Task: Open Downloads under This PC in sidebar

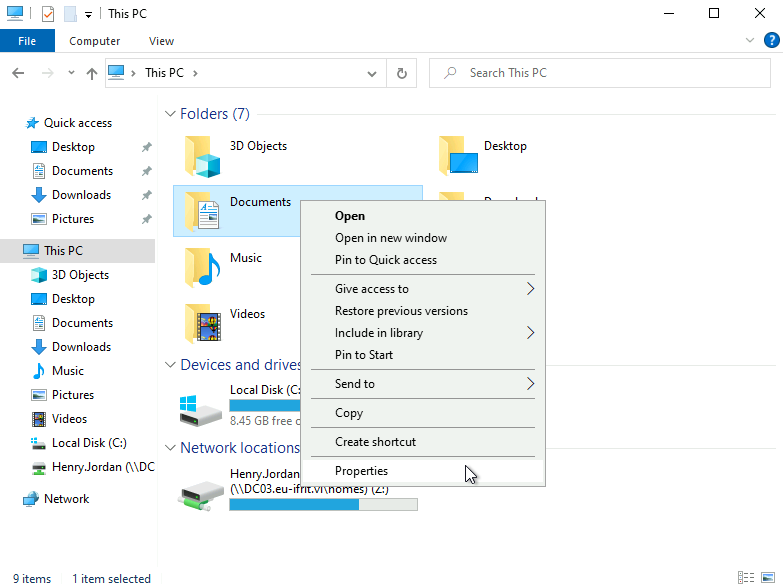Action: click(x=77, y=346)
